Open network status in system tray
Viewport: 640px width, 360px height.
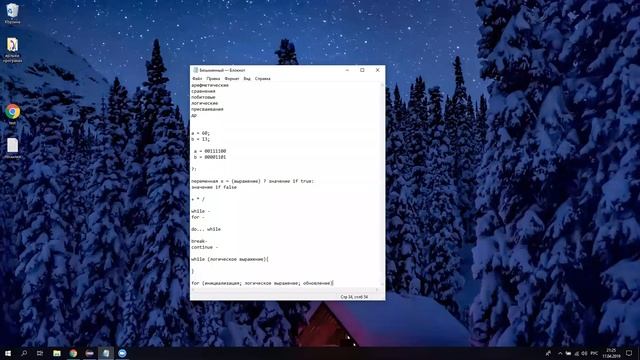[576, 353]
